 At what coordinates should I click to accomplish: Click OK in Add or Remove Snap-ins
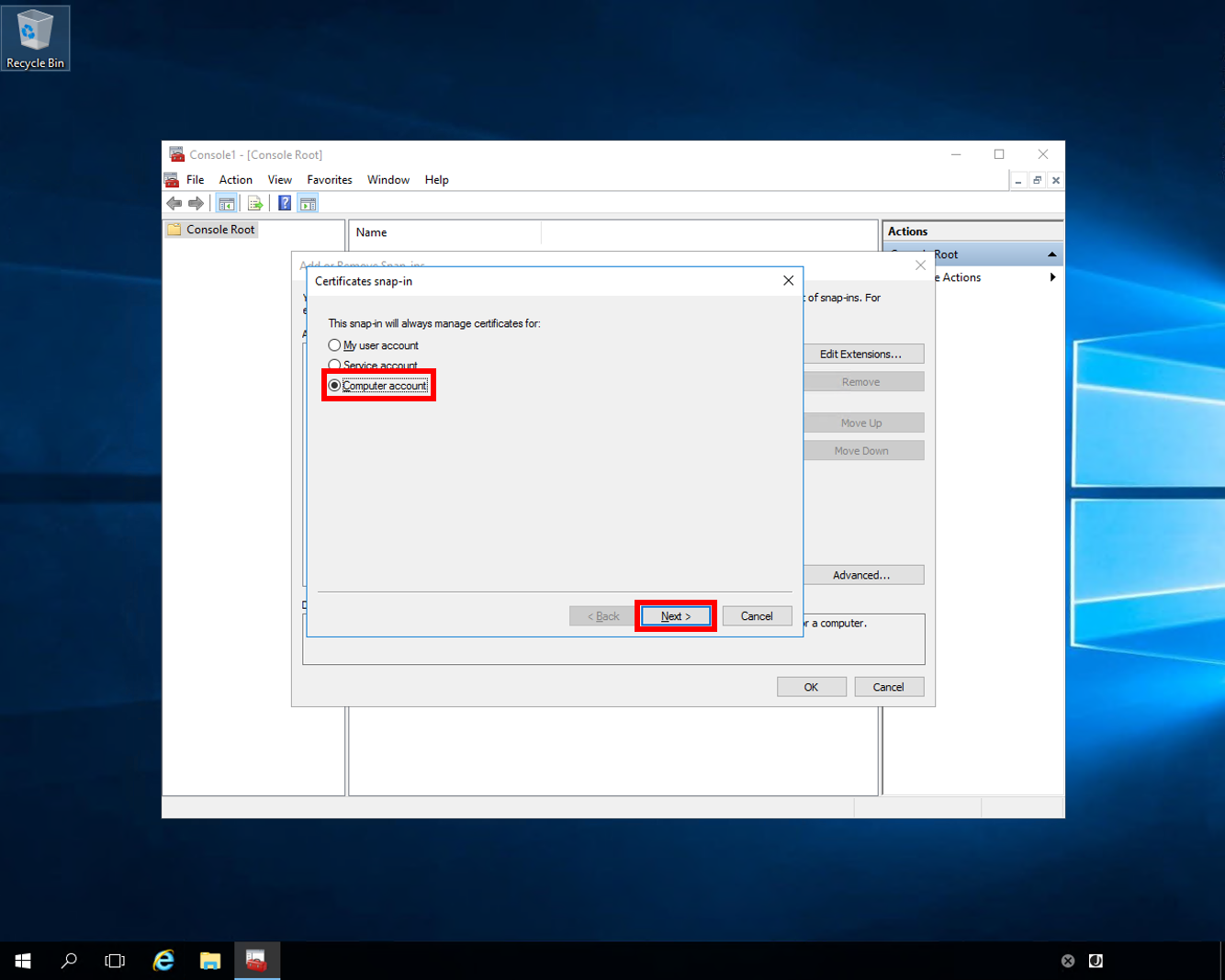[812, 687]
